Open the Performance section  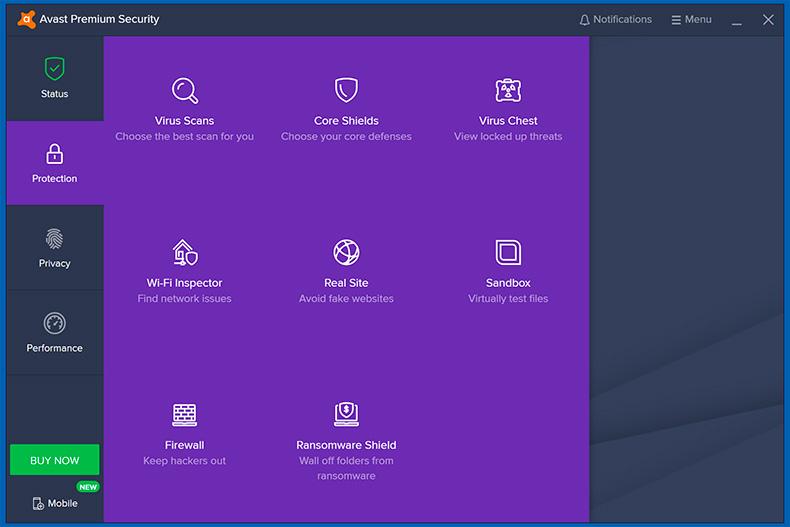click(x=55, y=333)
